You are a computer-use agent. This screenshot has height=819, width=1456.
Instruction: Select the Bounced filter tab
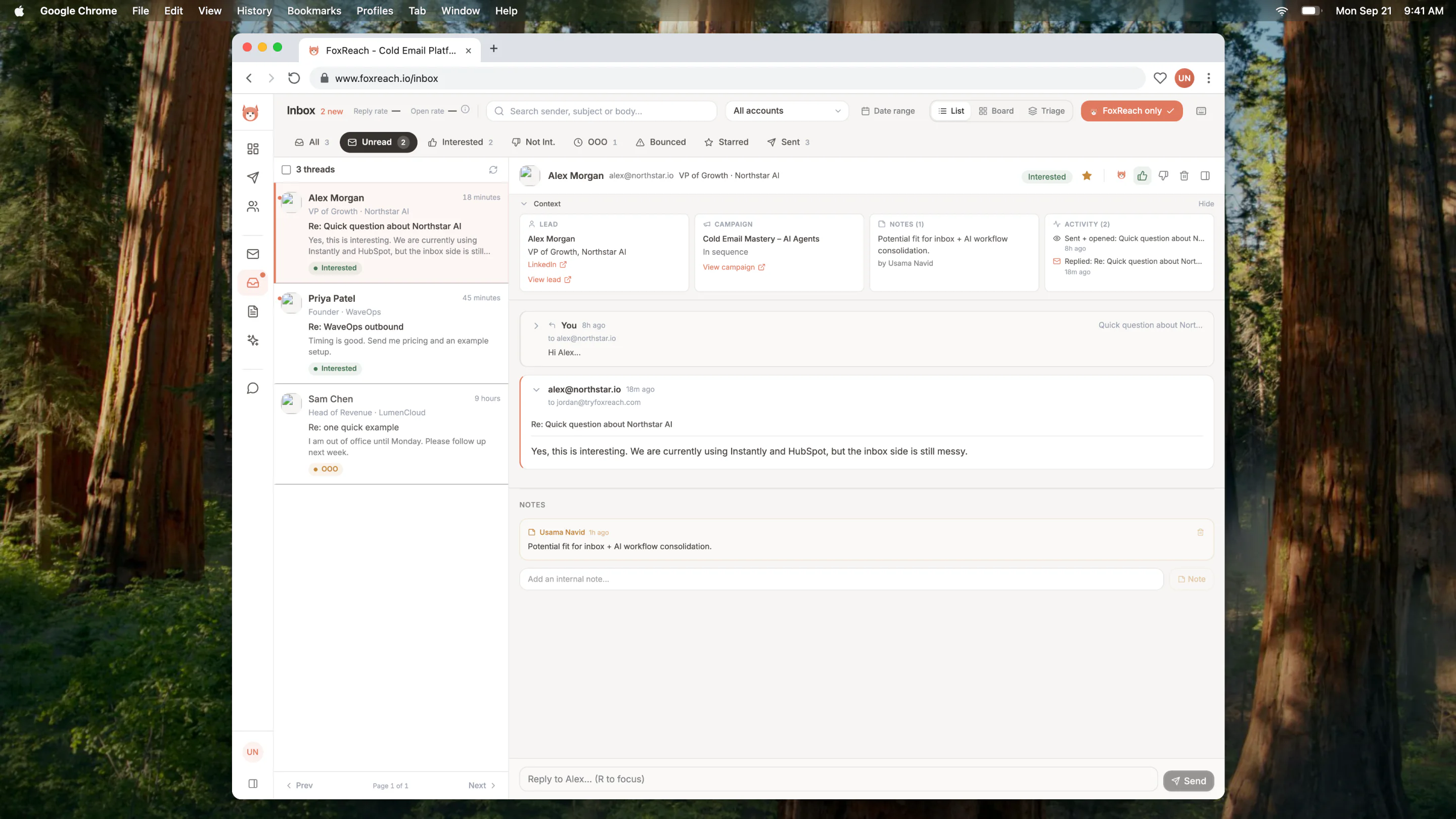(661, 143)
